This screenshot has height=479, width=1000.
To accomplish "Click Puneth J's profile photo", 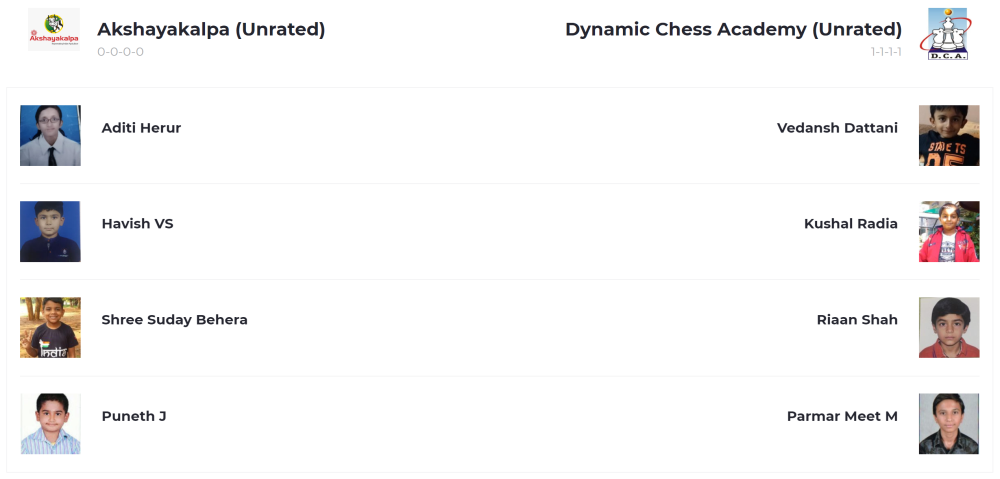I will 50,423.
